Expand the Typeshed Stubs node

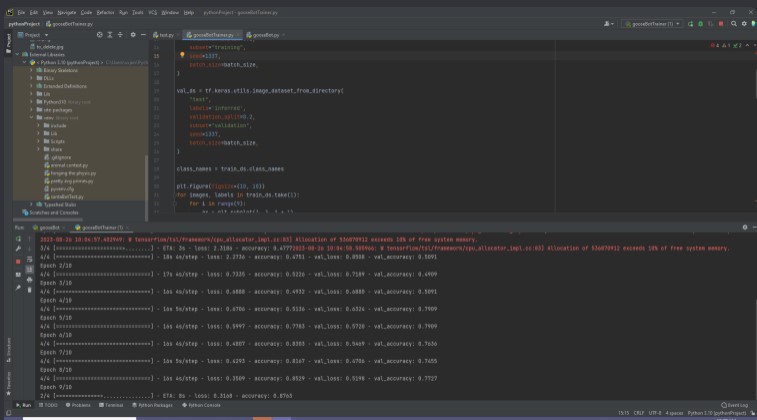pyautogui.click(x=31, y=205)
